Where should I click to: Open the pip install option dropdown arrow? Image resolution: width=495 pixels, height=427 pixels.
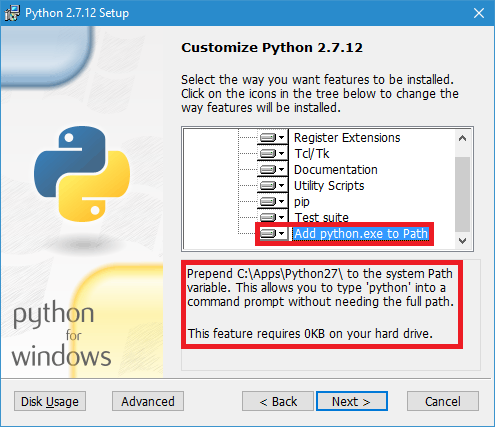pyautogui.click(x=282, y=201)
